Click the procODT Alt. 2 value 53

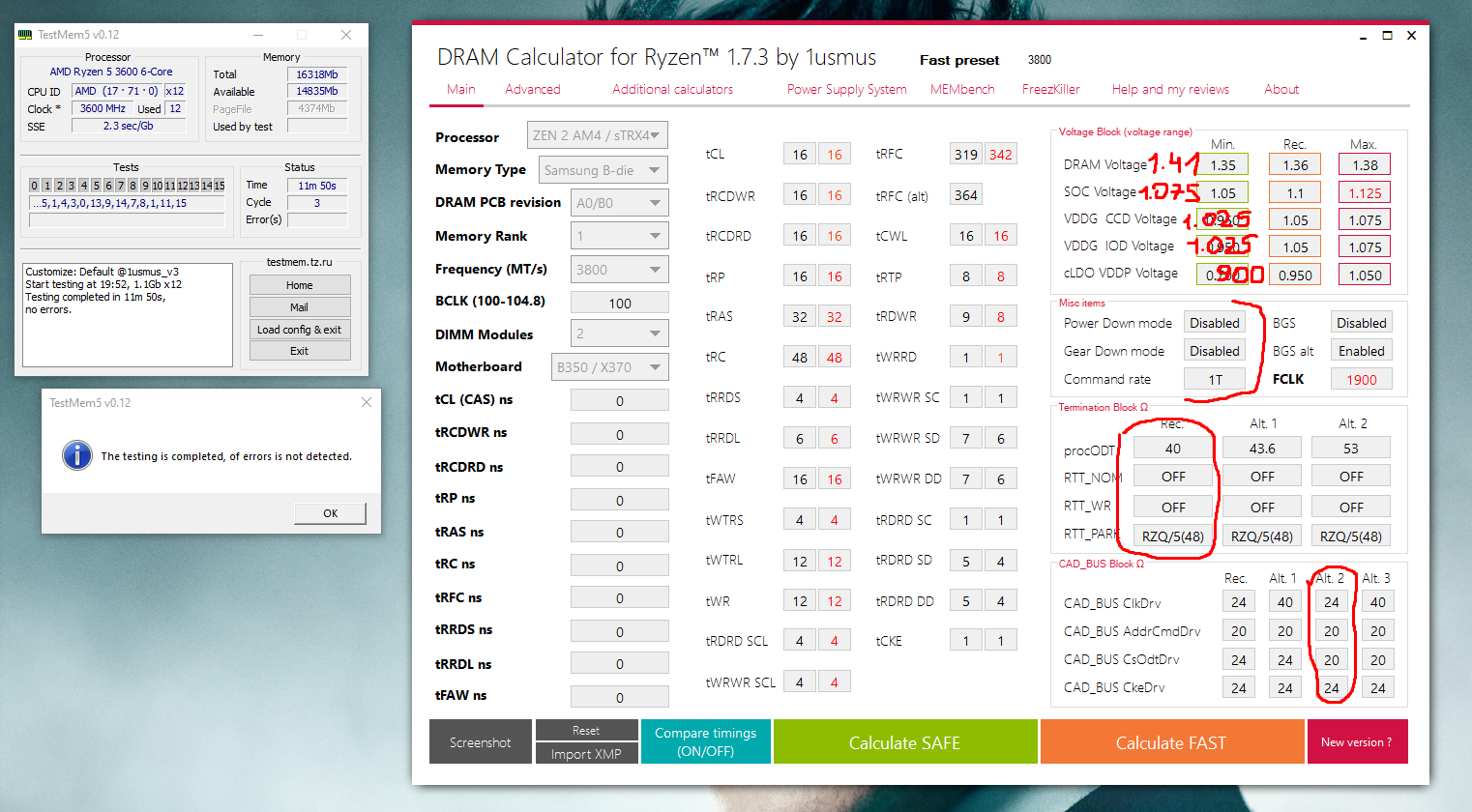coord(1351,449)
